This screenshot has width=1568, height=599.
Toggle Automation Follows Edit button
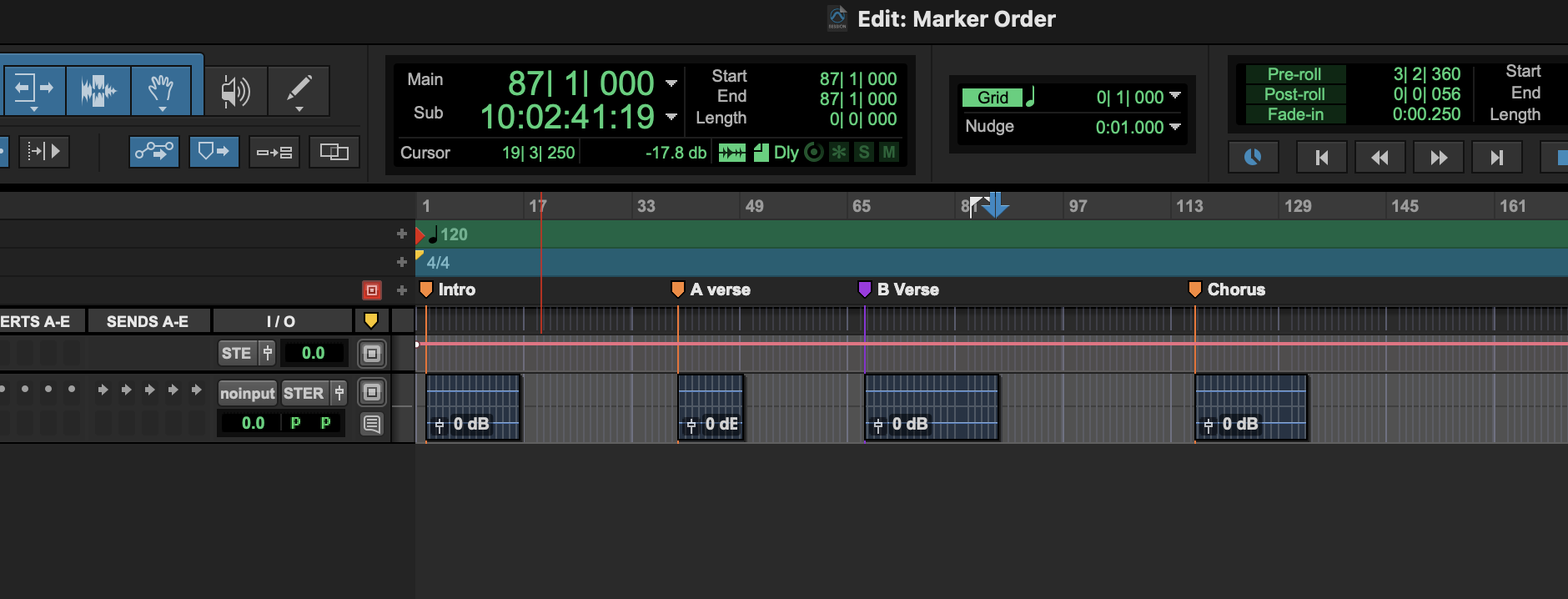[154, 152]
